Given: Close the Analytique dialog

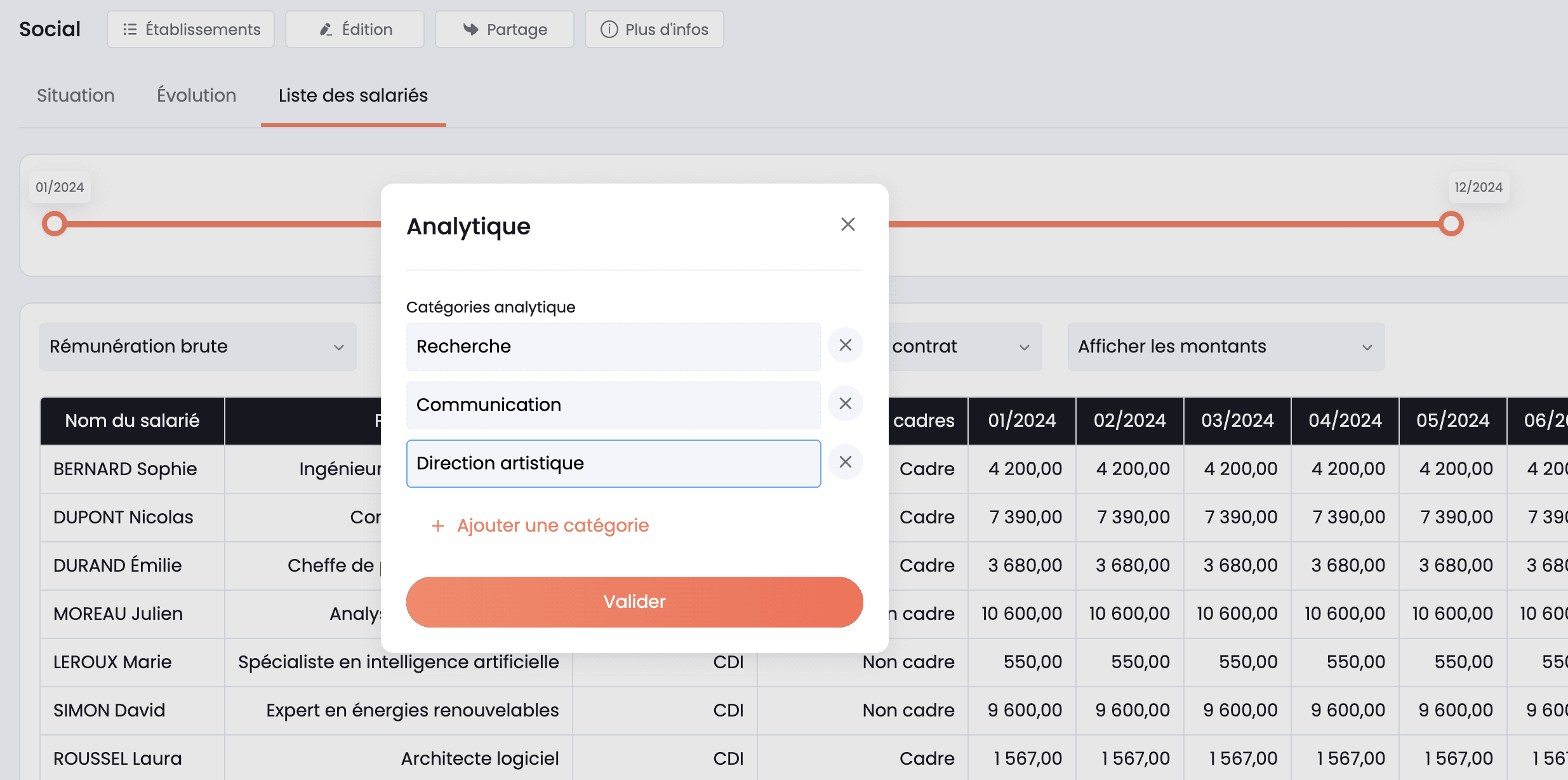Looking at the screenshot, I should (847, 224).
